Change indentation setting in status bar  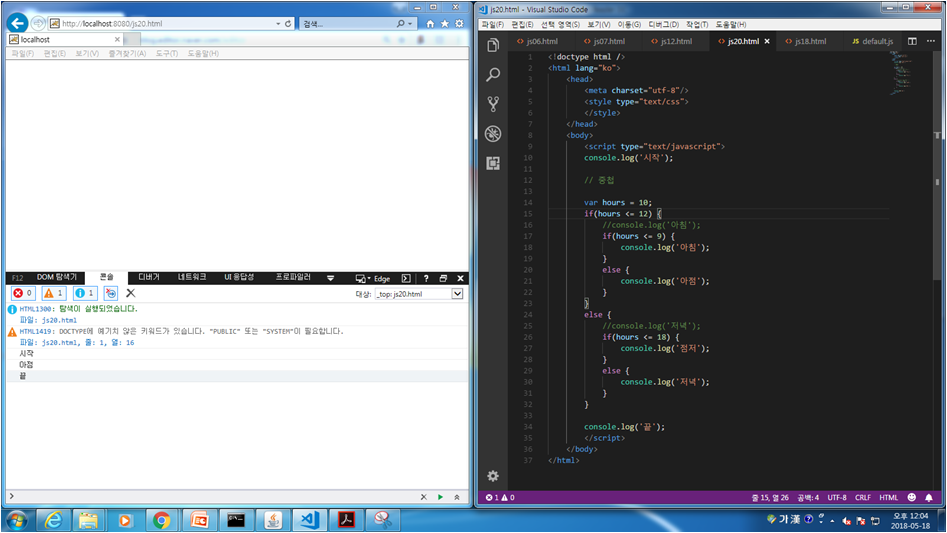point(808,497)
